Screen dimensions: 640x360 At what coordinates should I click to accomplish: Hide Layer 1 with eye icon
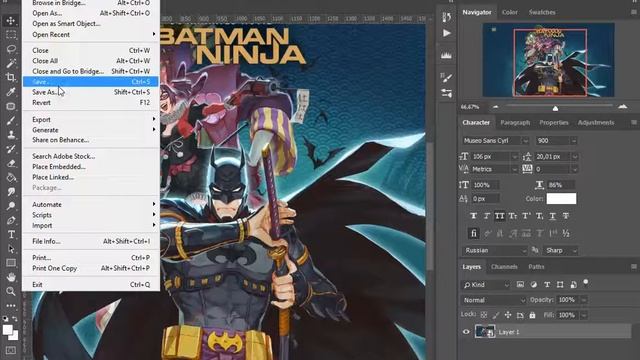pyautogui.click(x=466, y=332)
